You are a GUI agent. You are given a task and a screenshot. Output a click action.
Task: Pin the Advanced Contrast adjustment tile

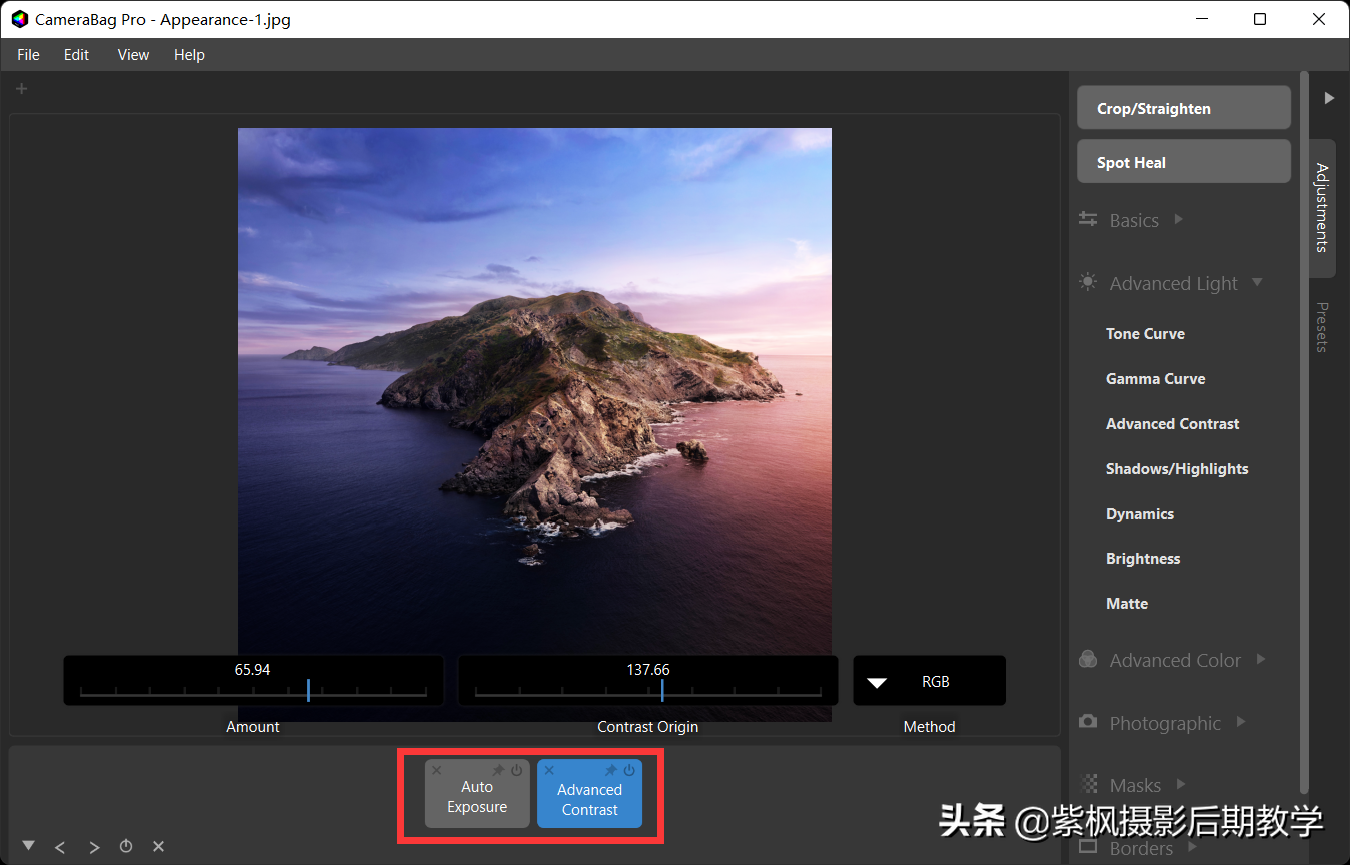pos(610,770)
